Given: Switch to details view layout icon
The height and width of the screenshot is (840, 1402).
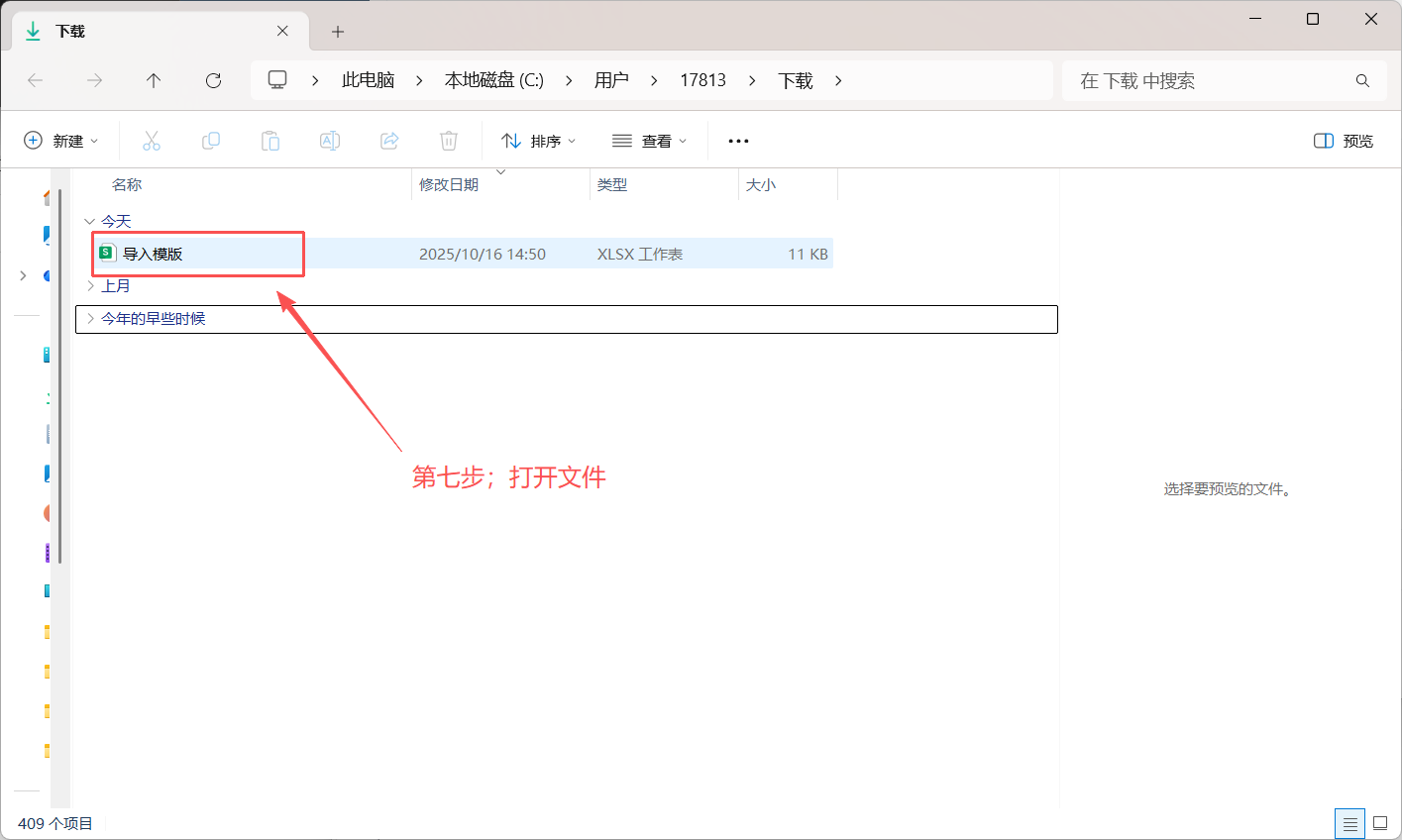Looking at the screenshot, I should coord(1349,823).
